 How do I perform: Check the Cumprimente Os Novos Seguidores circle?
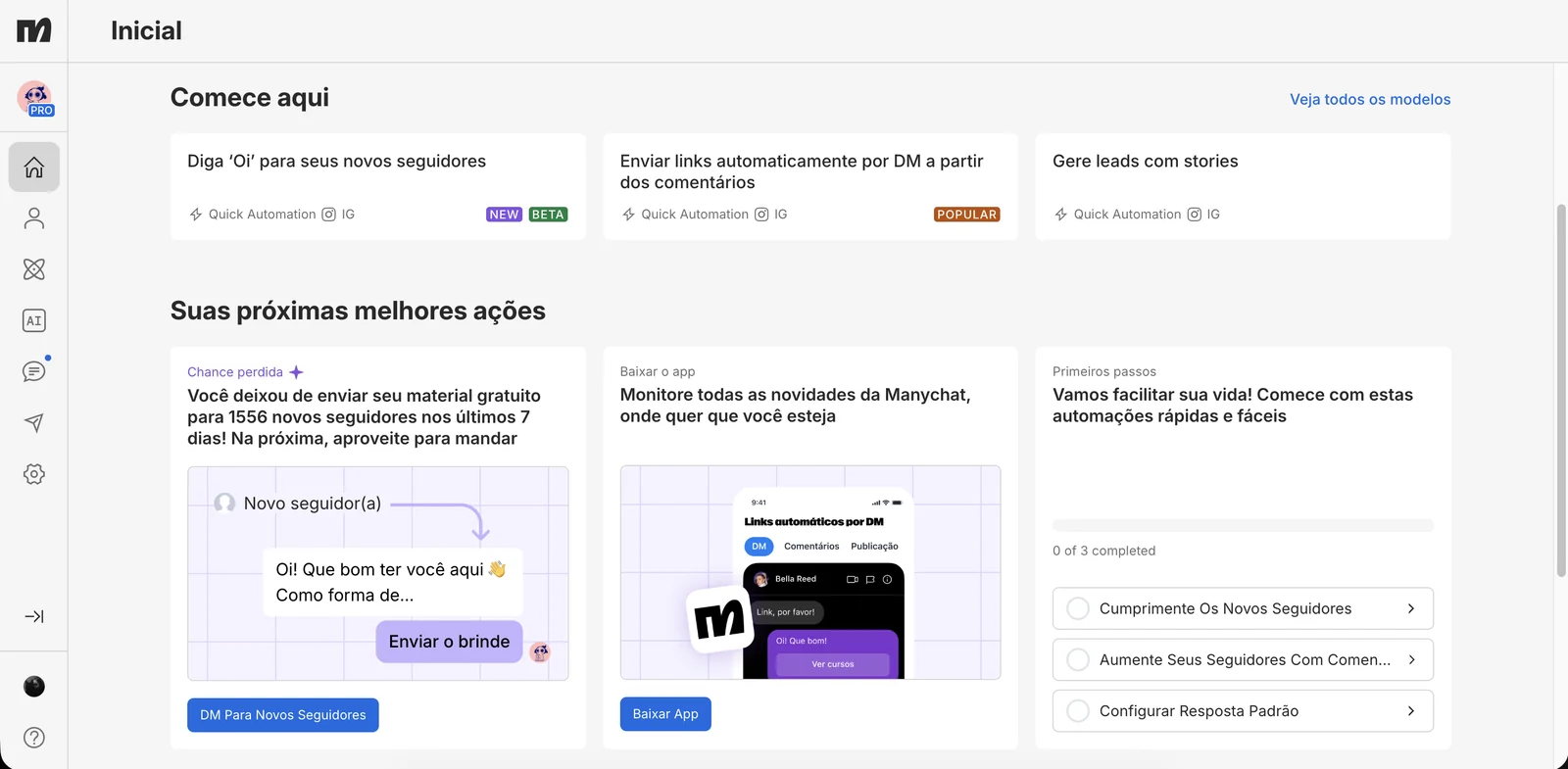1078,608
